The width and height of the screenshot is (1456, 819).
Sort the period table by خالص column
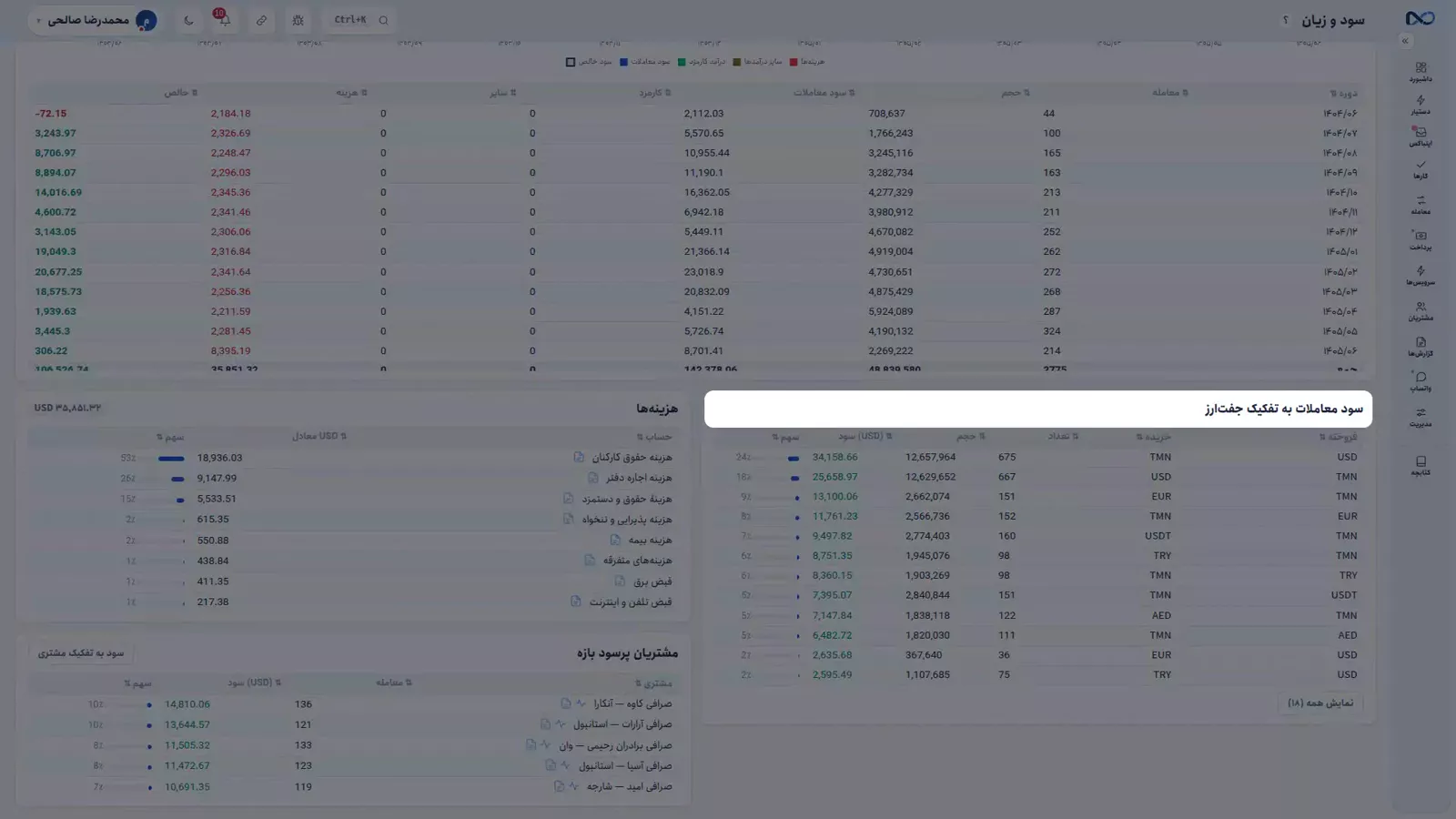[x=180, y=93]
